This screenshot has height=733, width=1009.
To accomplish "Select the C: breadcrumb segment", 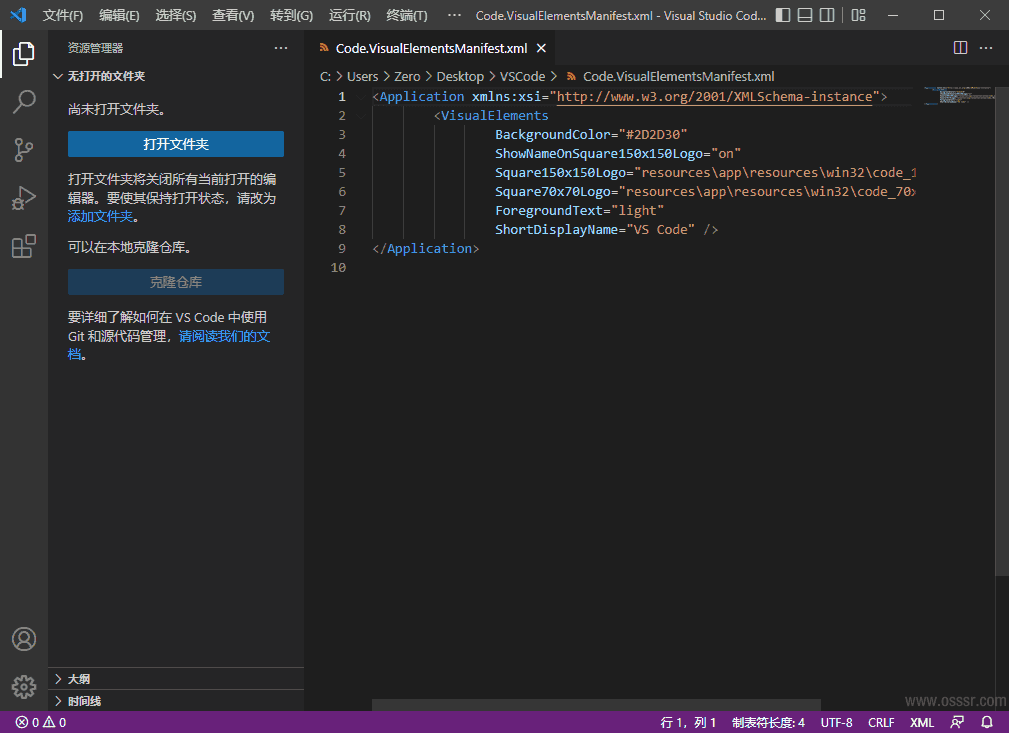I will [x=325, y=77].
